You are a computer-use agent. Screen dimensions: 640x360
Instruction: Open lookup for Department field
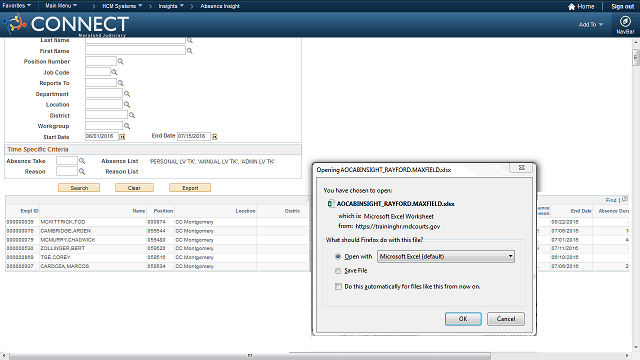127,93
